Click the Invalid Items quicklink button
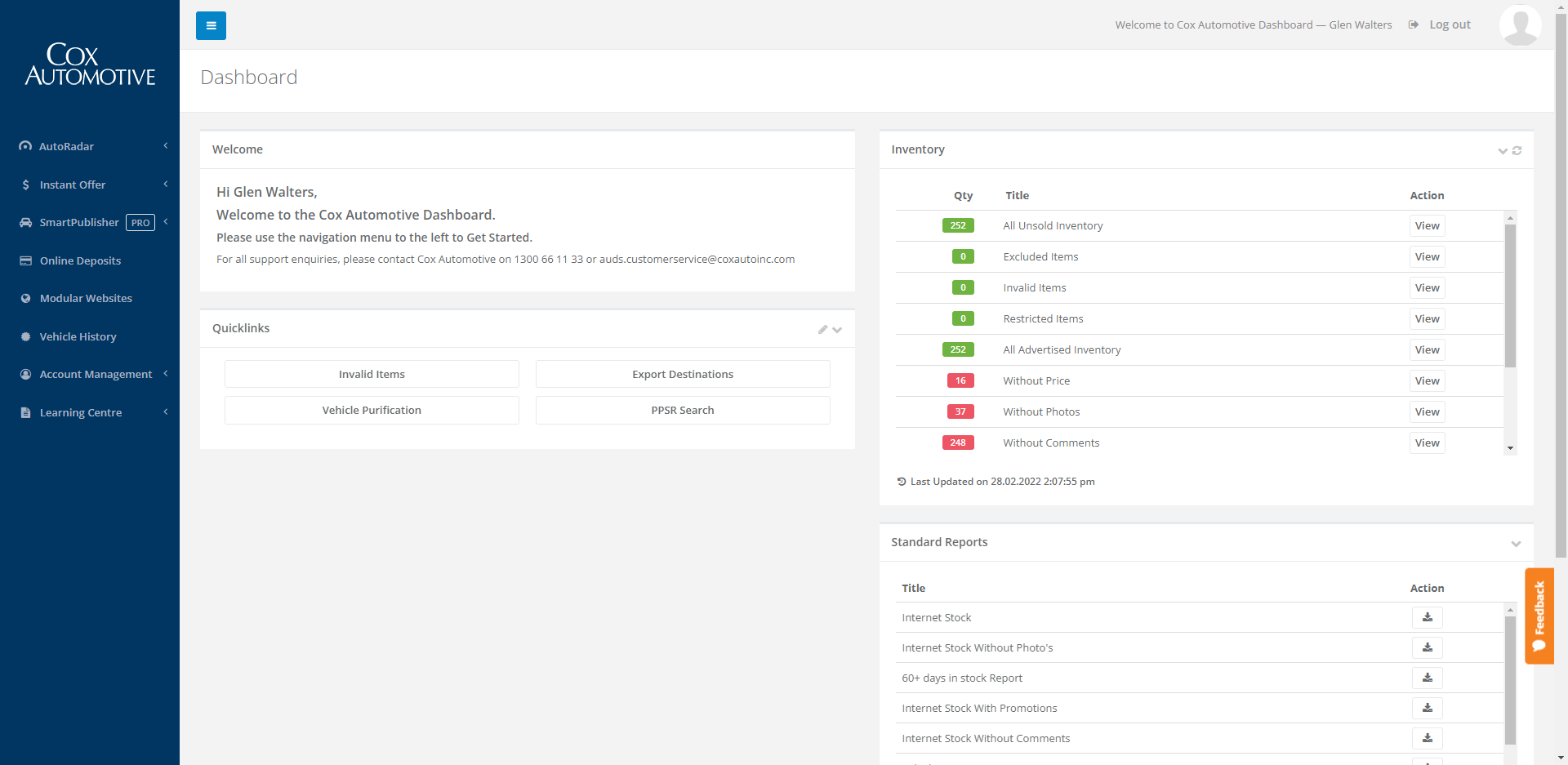The width and height of the screenshot is (1568, 765). point(372,374)
